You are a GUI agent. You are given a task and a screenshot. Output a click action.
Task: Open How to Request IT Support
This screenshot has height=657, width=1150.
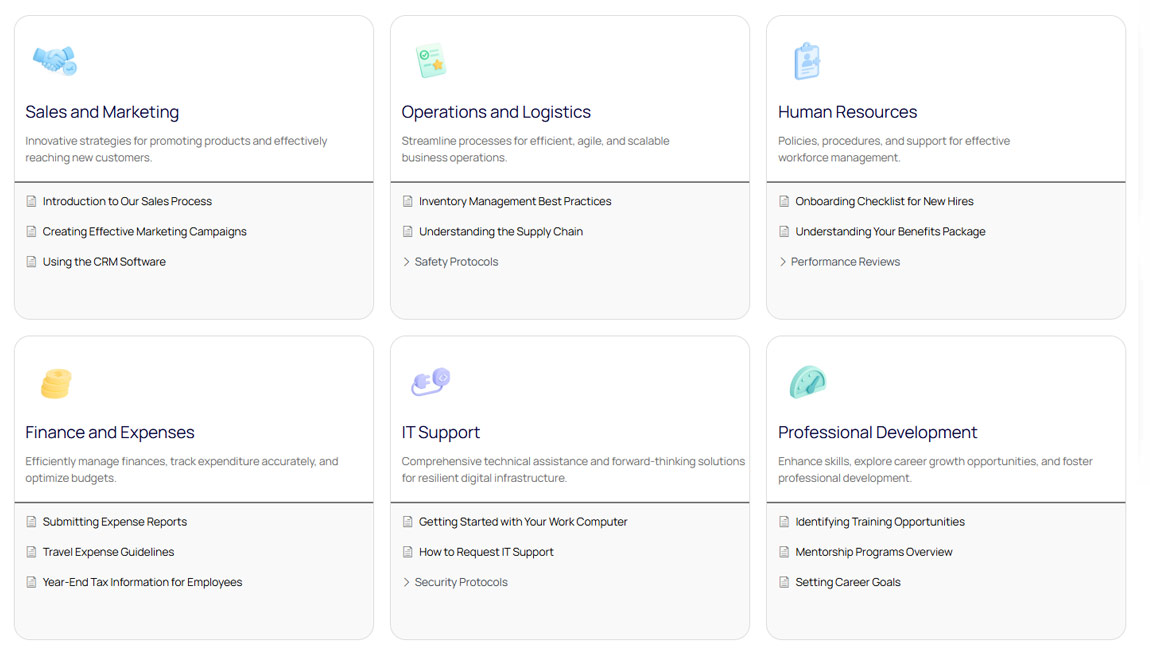coord(486,552)
